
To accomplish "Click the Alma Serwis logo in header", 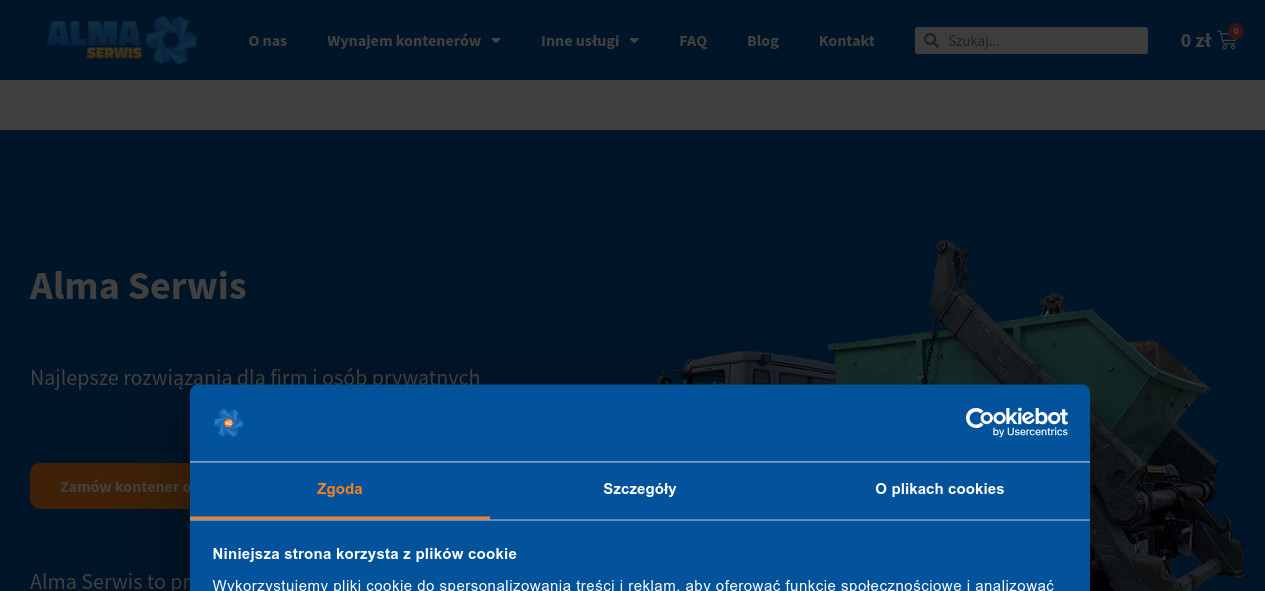I will point(121,40).
